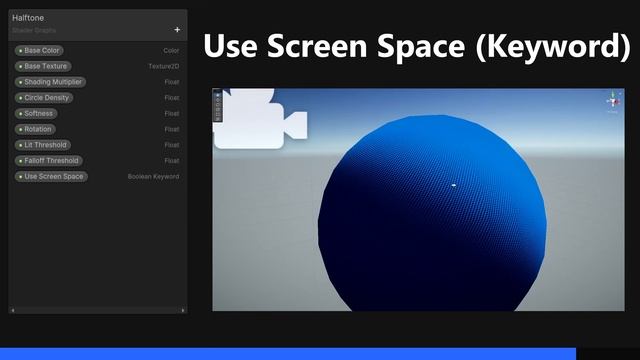
Task: Click the Float label beside Circle Density
Action: click(x=172, y=98)
